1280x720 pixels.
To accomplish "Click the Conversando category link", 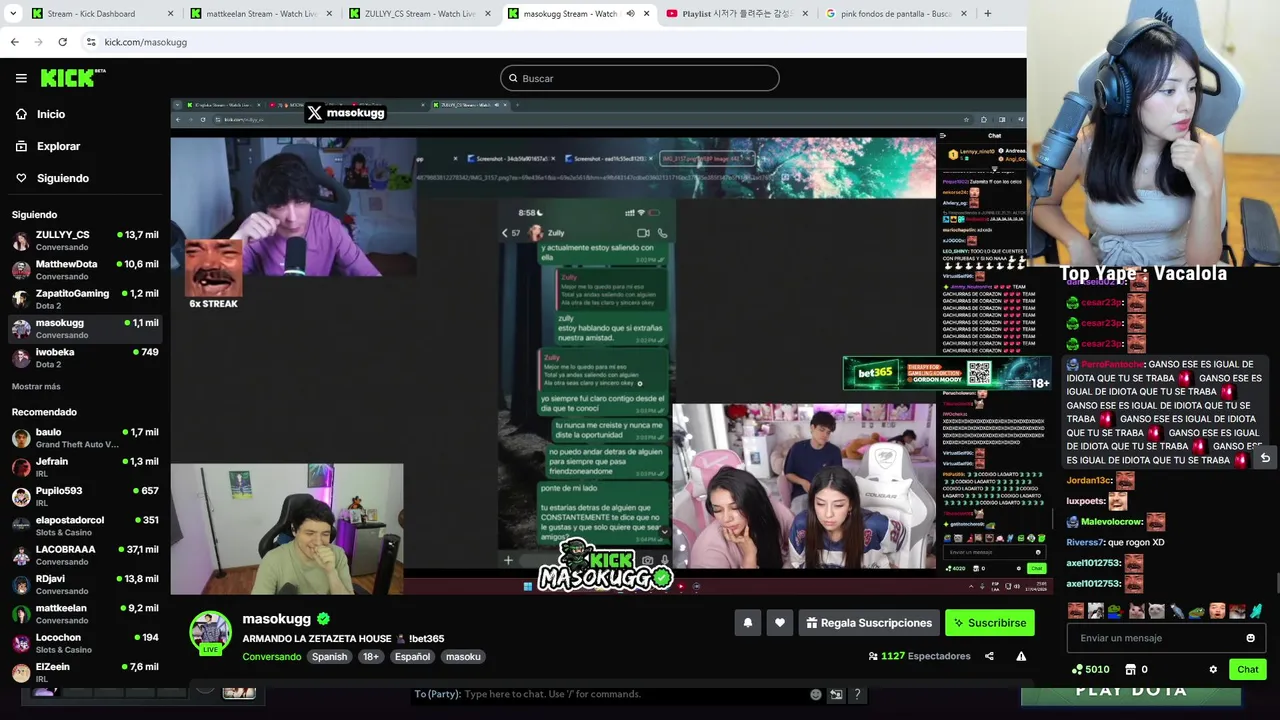I will coord(272,657).
